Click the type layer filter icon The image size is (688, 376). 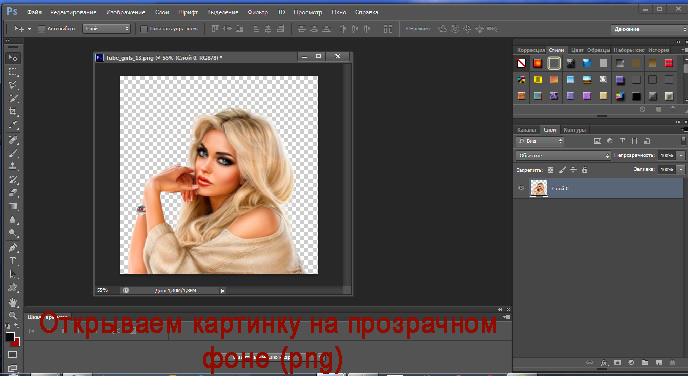tap(622, 141)
